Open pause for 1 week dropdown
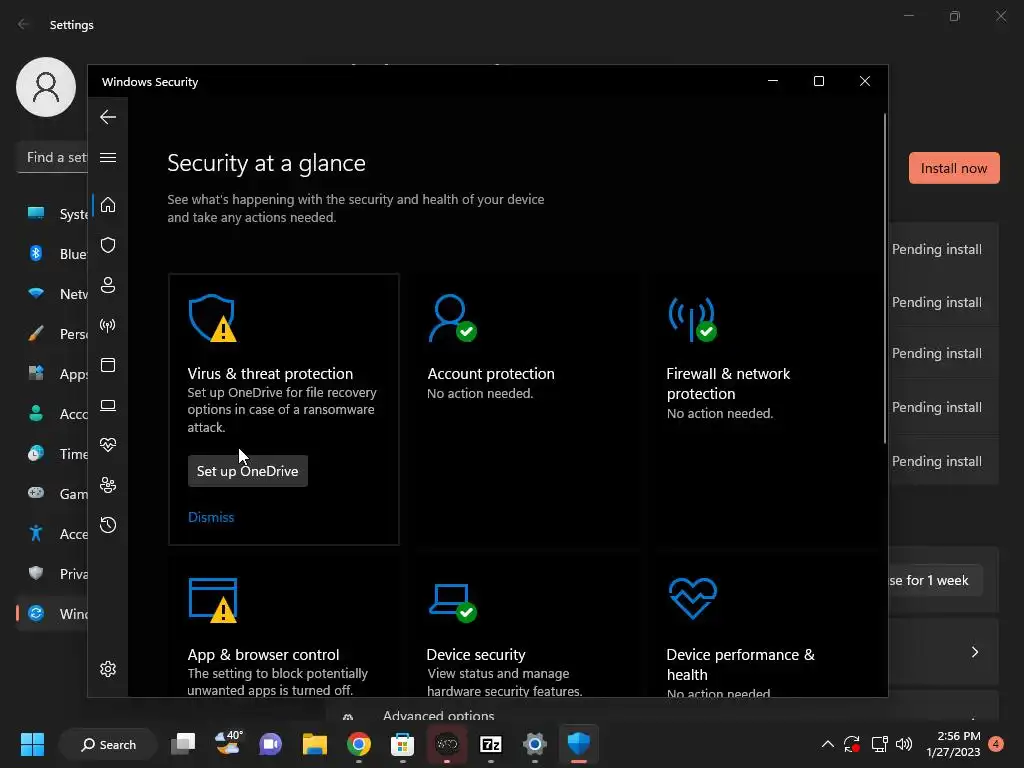1024x768 pixels. (x=935, y=580)
